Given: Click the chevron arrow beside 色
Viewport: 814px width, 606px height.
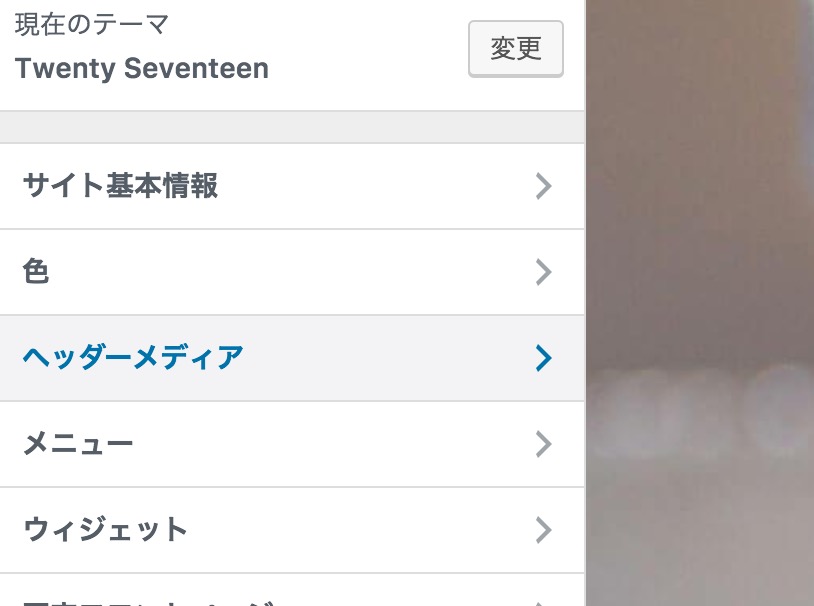Looking at the screenshot, I should [543, 272].
